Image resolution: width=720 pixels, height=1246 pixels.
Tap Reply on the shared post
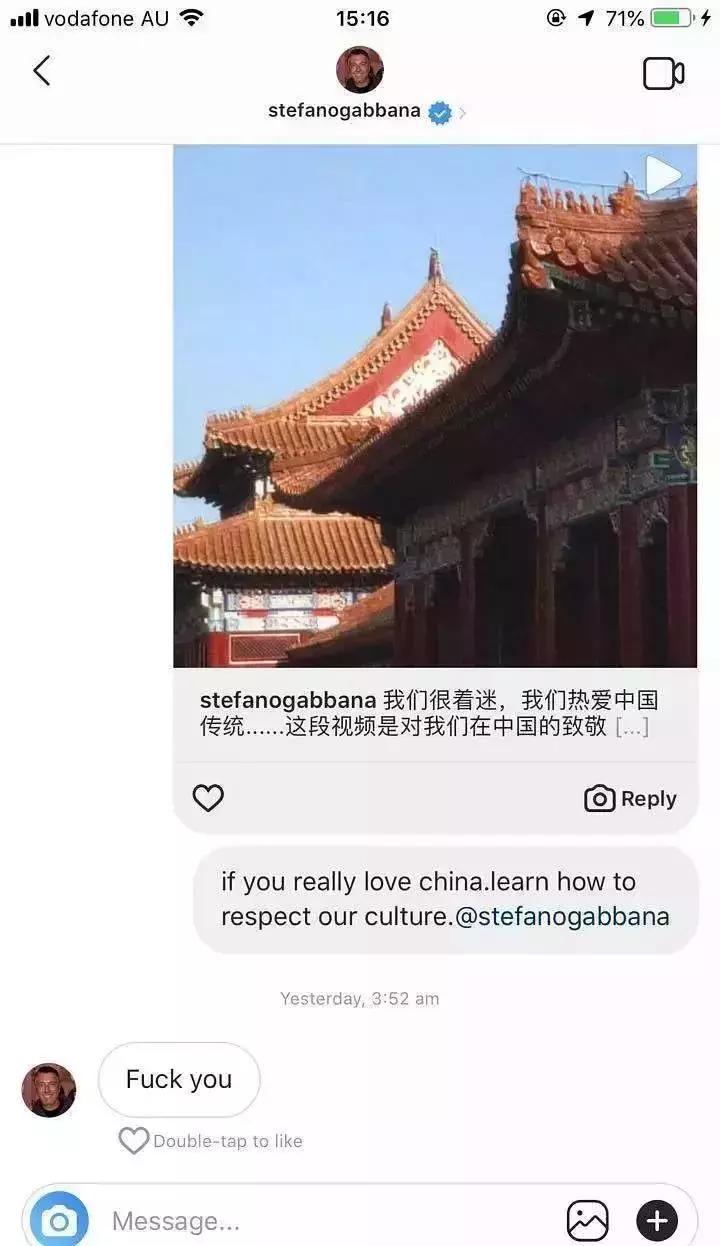pyautogui.click(x=630, y=799)
